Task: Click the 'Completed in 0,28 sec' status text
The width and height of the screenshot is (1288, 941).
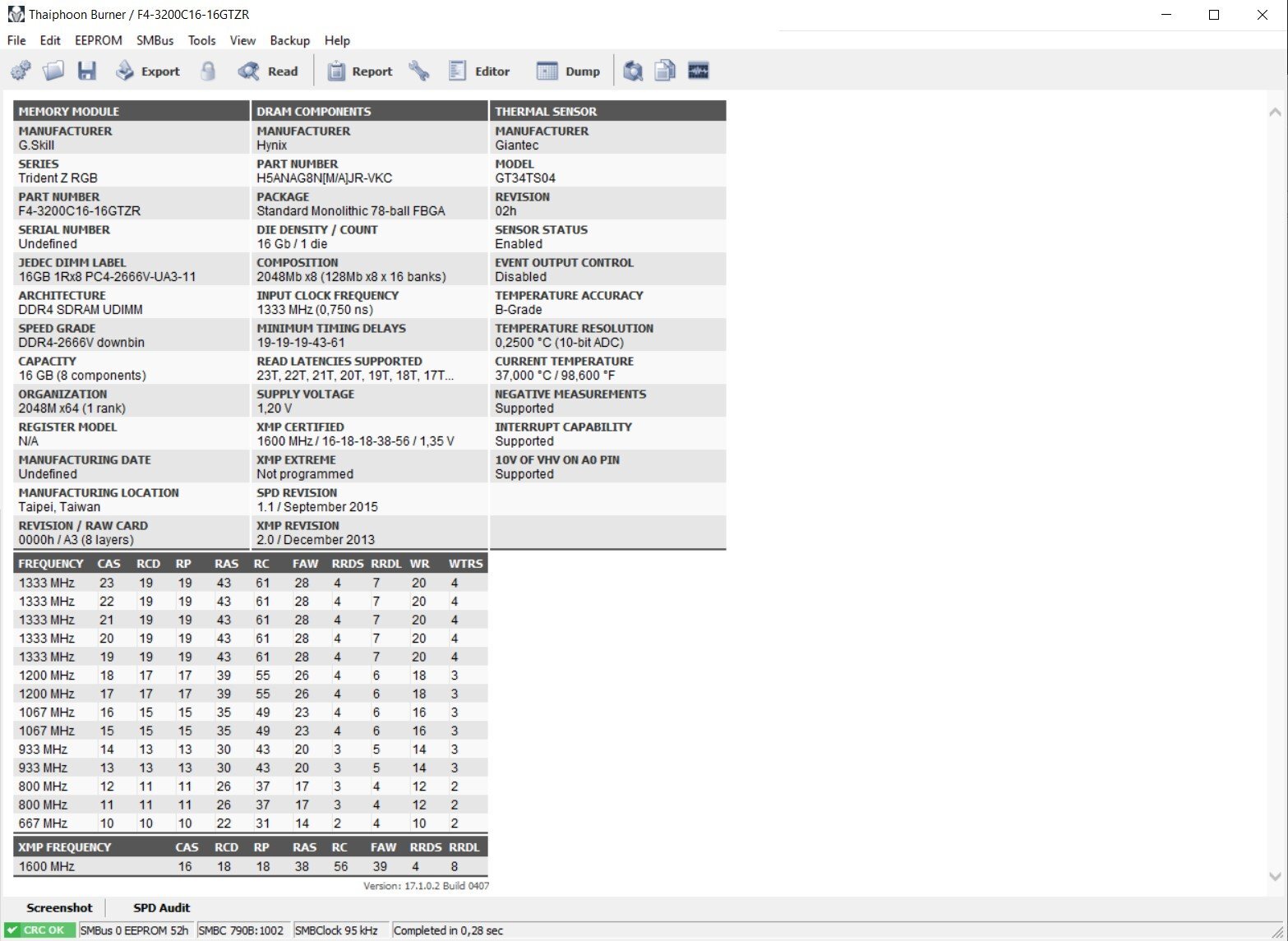Action: tap(449, 930)
